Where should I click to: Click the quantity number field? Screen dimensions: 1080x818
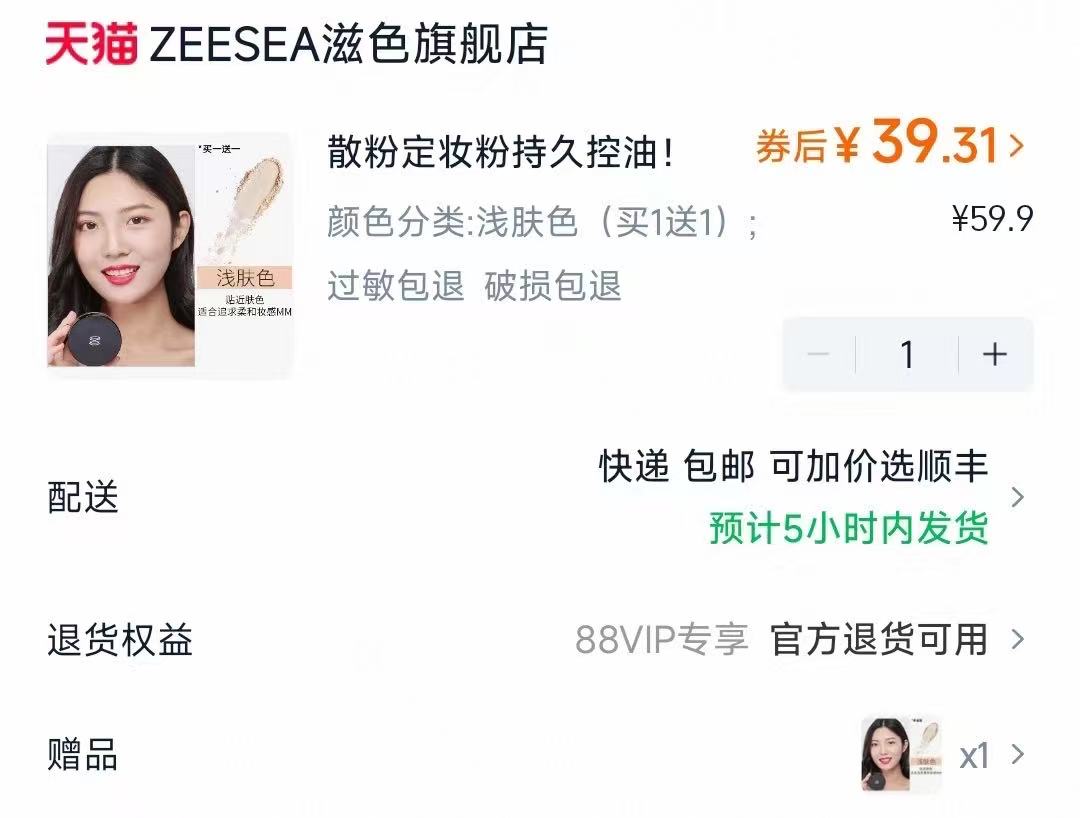[x=907, y=355]
